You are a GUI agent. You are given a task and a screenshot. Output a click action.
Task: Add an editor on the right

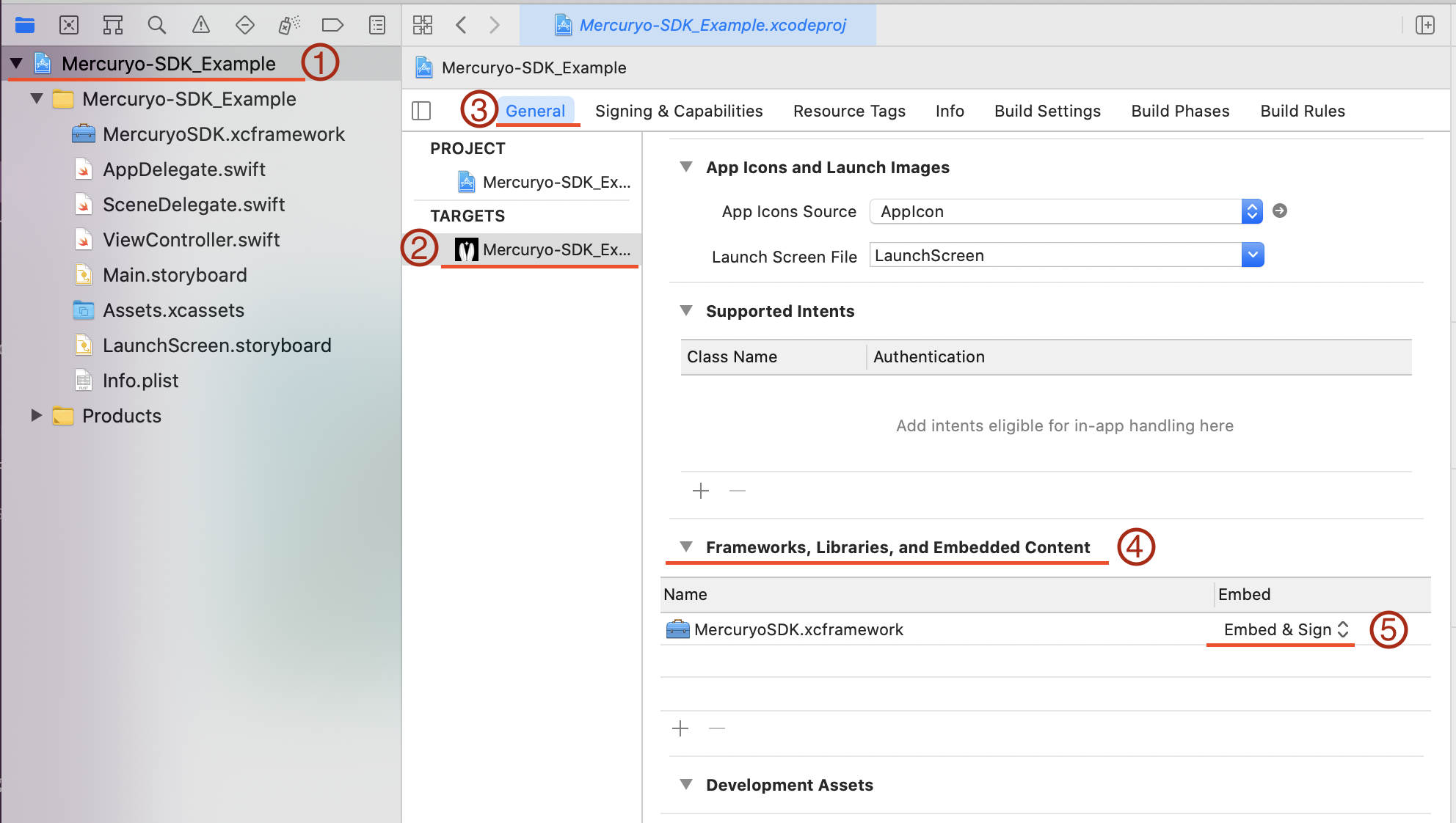(x=1424, y=25)
